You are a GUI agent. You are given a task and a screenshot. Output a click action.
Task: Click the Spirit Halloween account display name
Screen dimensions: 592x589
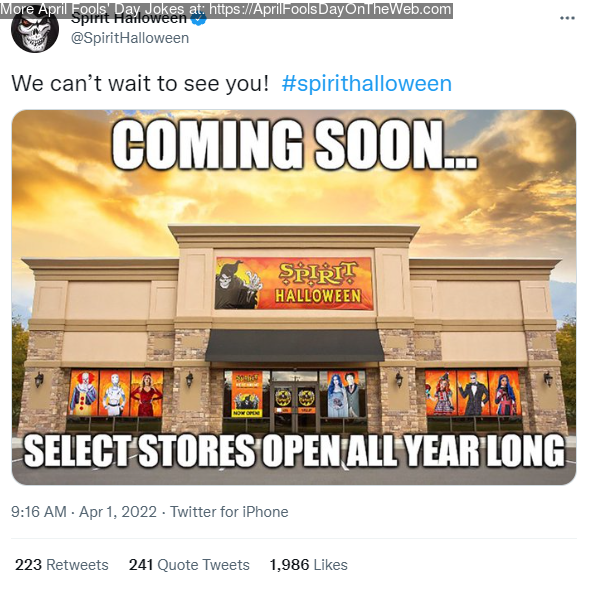coord(129,19)
